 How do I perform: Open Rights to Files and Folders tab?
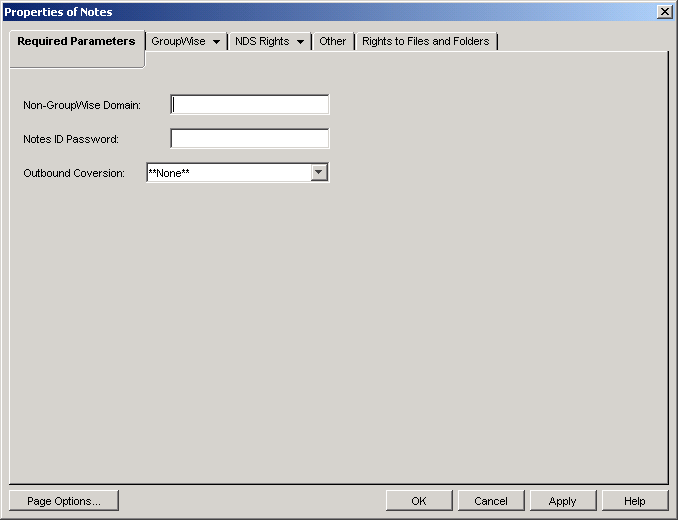click(x=426, y=41)
